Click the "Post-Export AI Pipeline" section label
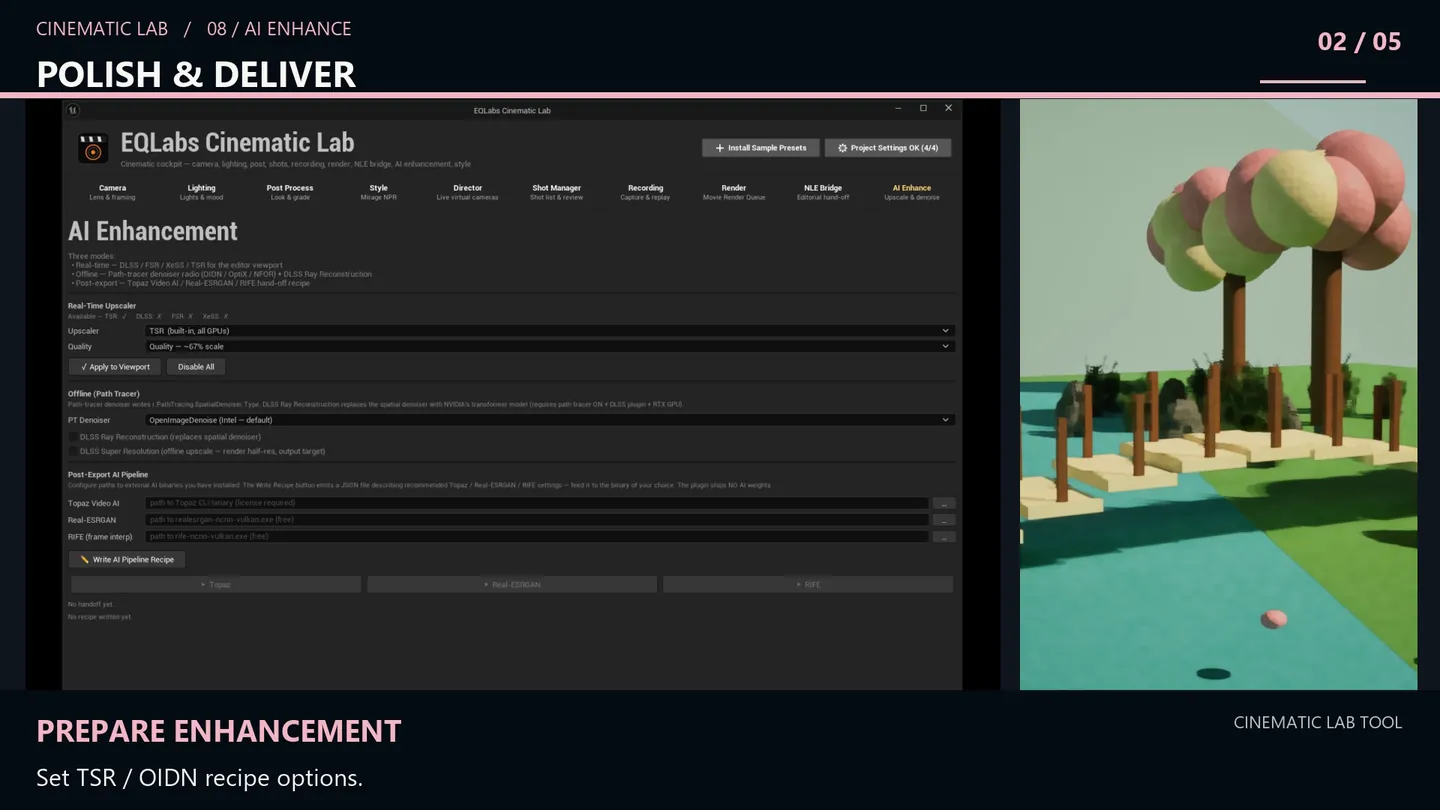Image resolution: width=1440 pixels, height=810 pixels. [108, 475]
